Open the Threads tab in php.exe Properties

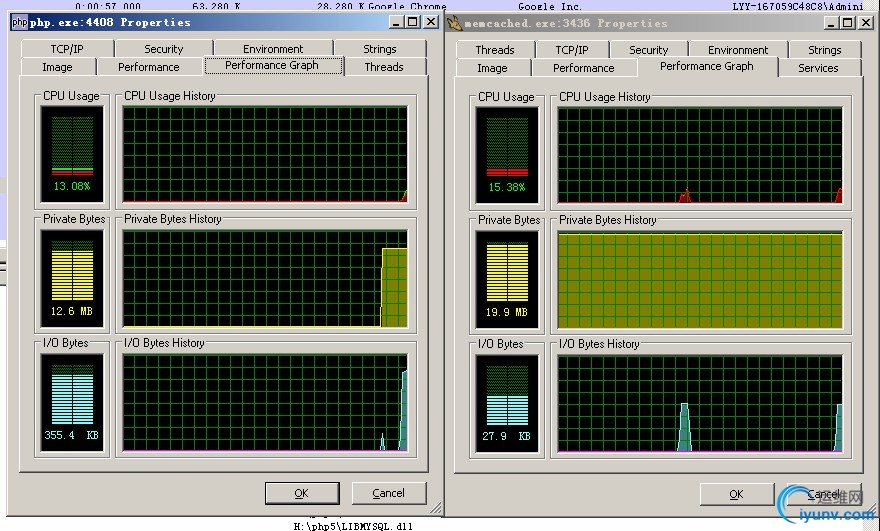[384, 67]
